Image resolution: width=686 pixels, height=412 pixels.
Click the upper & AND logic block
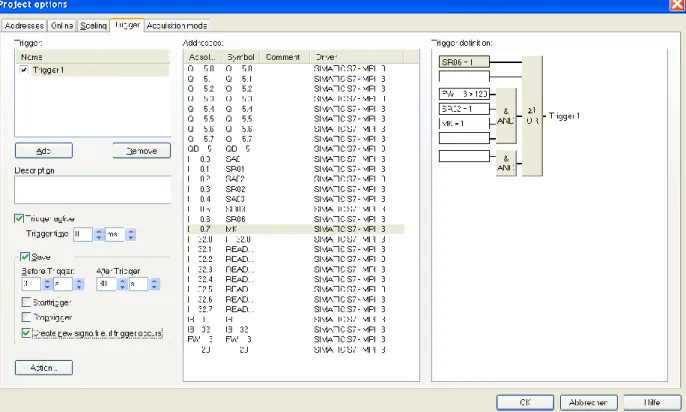click(x=506, y=116)
